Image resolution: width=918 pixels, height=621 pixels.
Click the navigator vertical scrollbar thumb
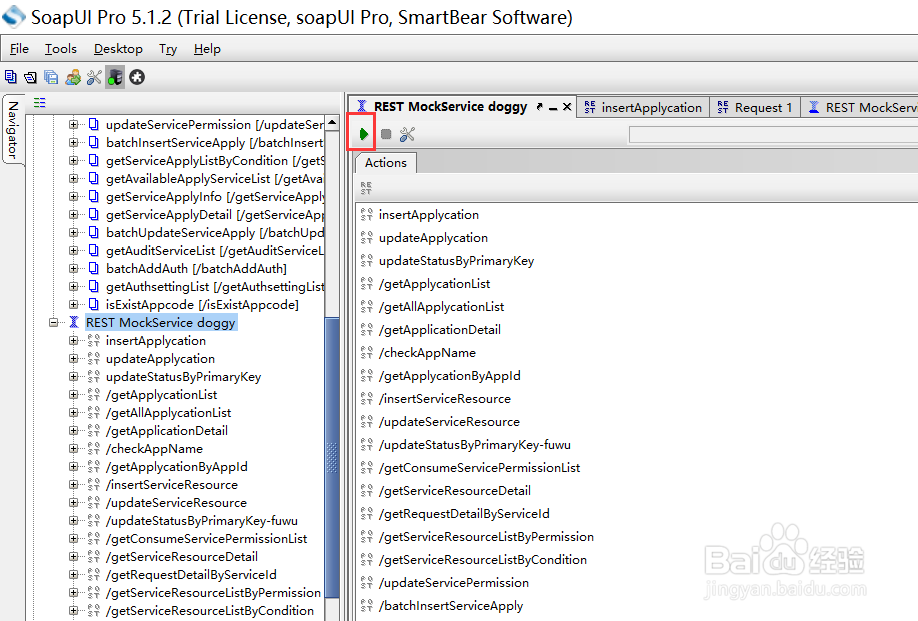point(332,457)
